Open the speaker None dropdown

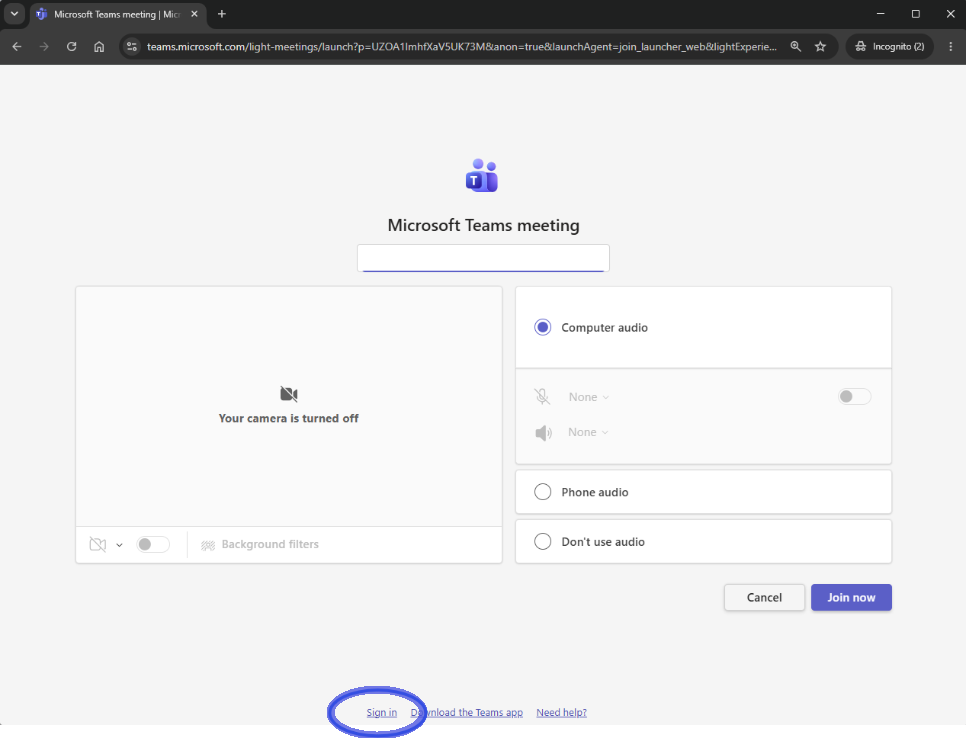(588, 432)
